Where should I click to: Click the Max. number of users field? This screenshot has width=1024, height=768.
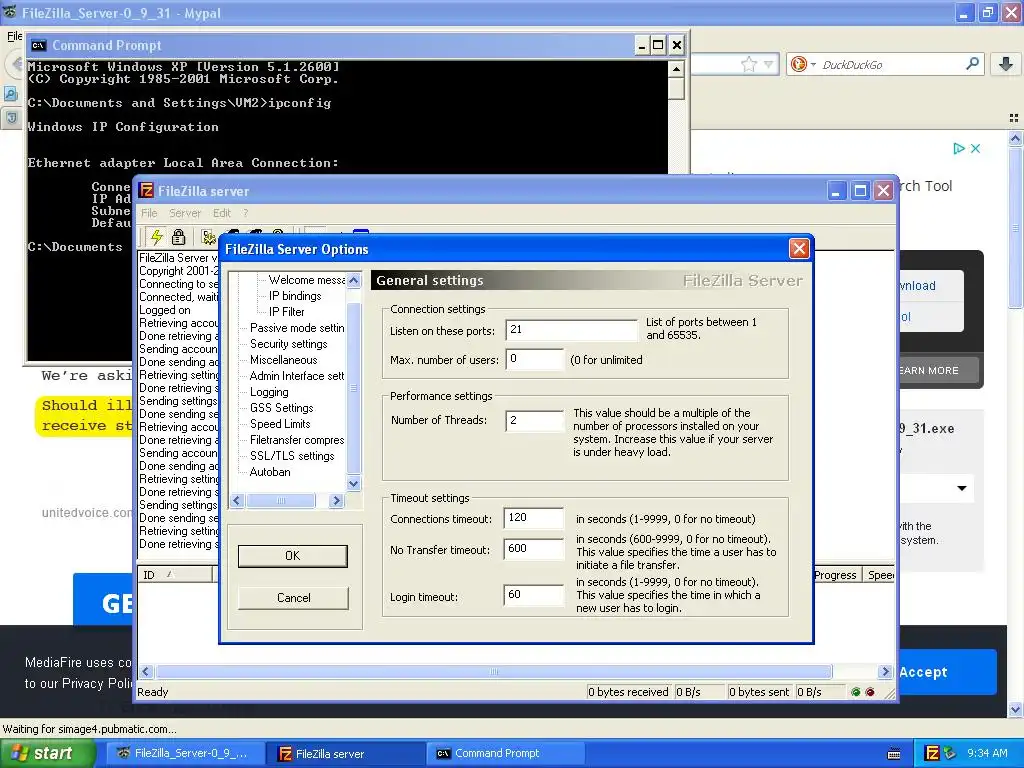click(x=534, y=359)
